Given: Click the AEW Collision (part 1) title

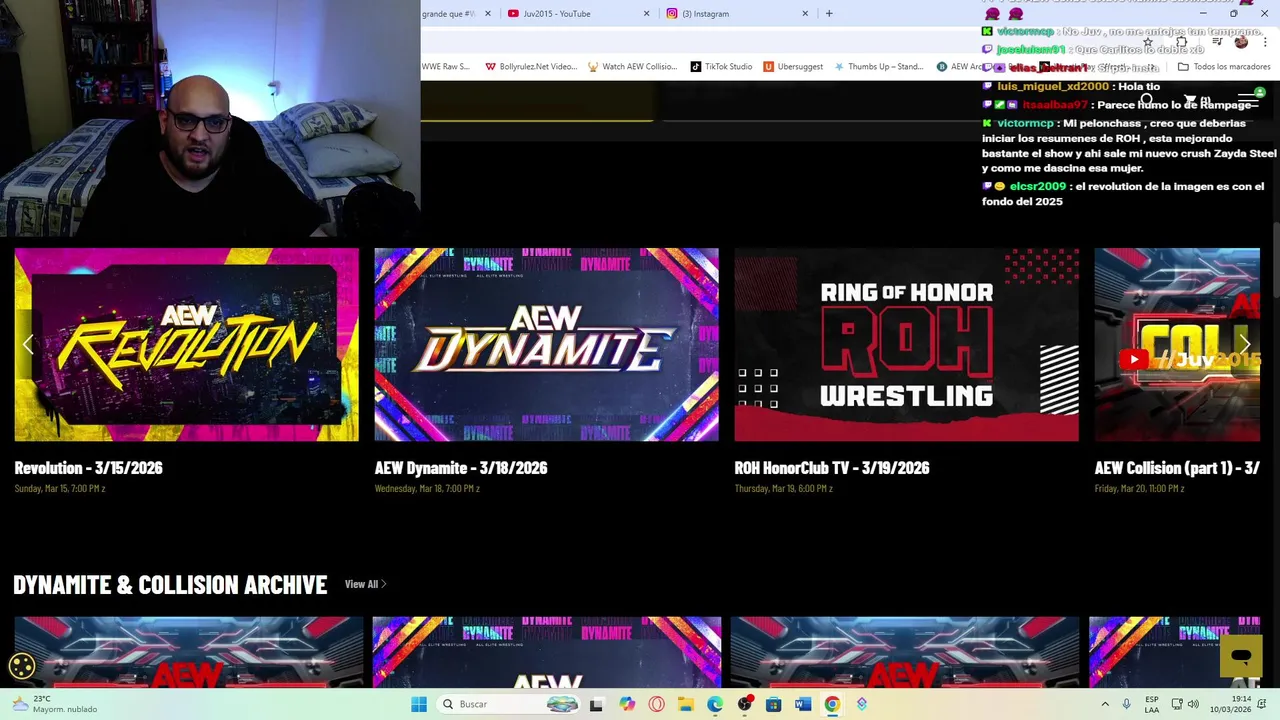Looking at the screenshot, I should click(1176, 468).
